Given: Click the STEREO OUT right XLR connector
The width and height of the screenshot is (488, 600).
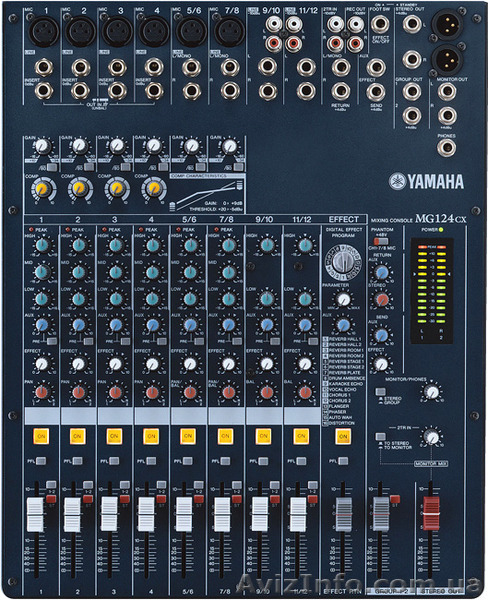Looking at the screenshot, I should click(447, 60).
